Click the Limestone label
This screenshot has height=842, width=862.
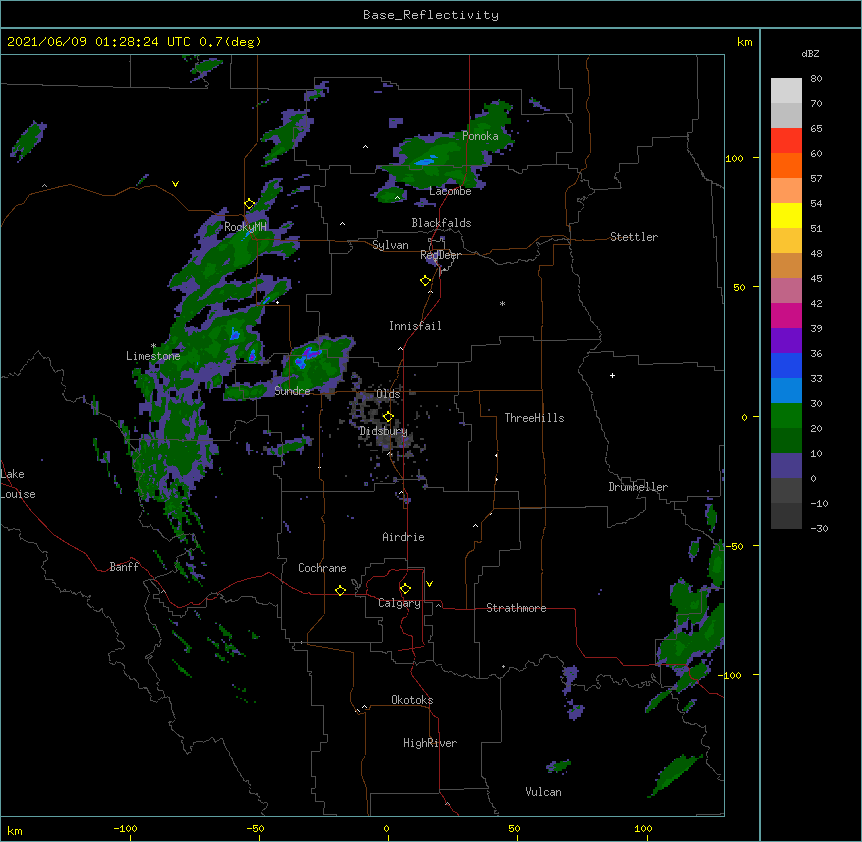coord(153,356)
